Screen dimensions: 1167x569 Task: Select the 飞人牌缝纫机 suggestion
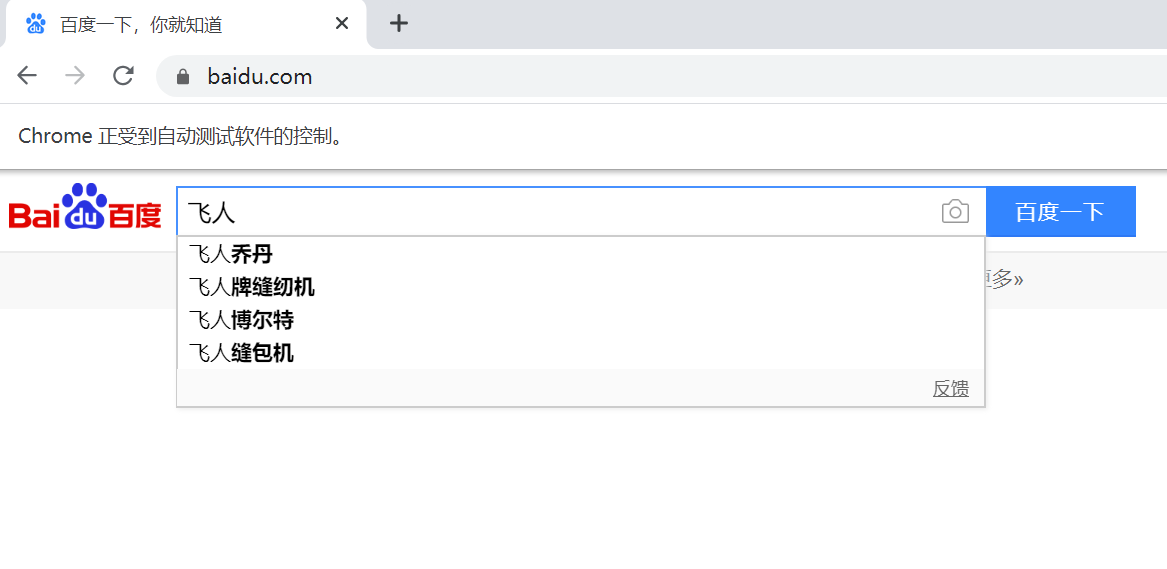pyautogui.click(x=252, y=287)
